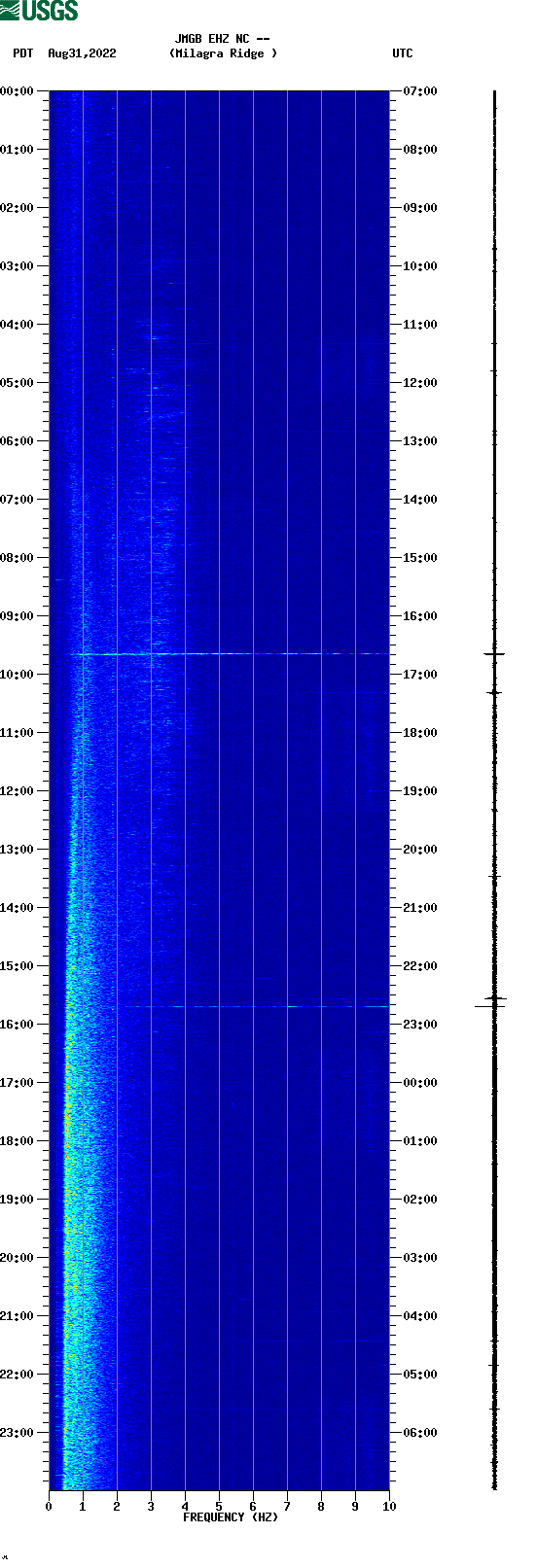Click the 16:00 PDT time label
The width and height of the screenshot is (537, 1568).
(x=17, y=1025)
